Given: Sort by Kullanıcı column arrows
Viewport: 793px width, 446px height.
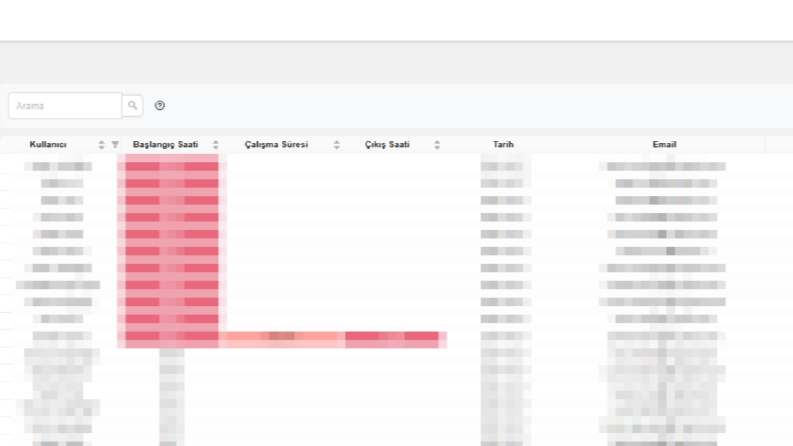Looking at the screenshot, I should click(101, 145).
